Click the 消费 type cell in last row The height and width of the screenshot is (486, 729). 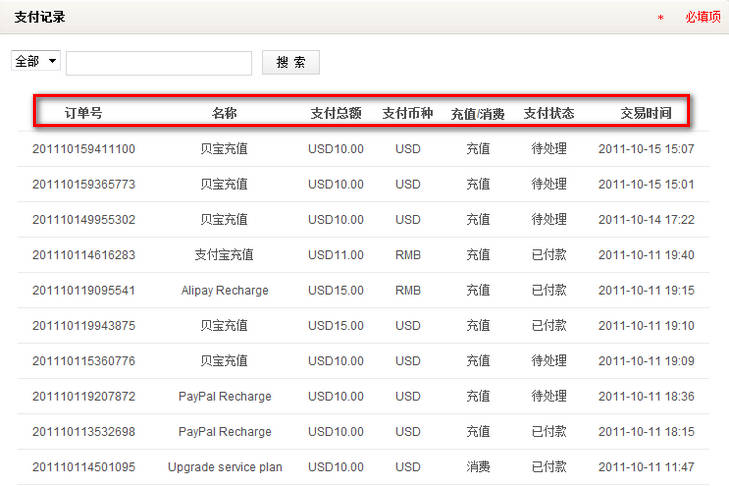[478, 467]
